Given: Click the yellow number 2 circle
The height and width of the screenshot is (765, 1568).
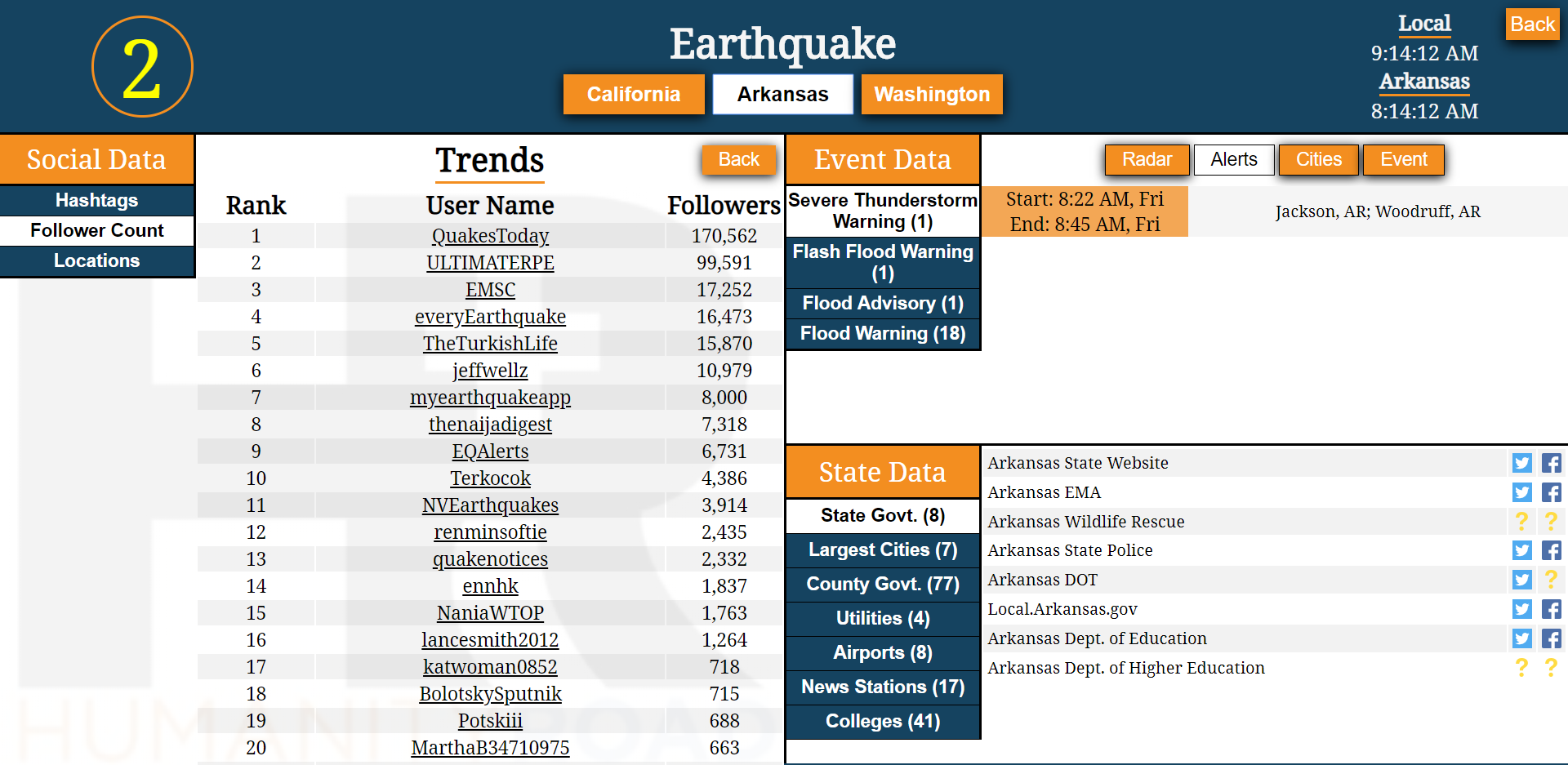Looking at the screenshot, I should point(142,67).
